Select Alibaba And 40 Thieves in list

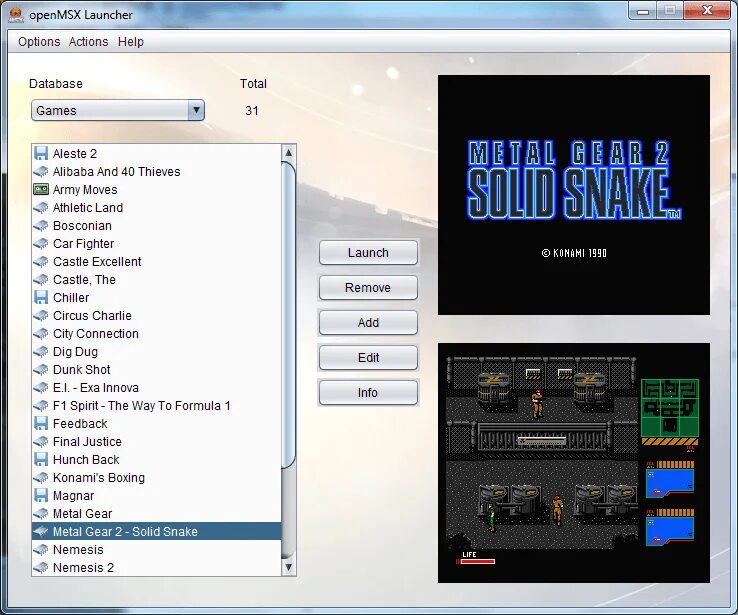pos(116,171)
